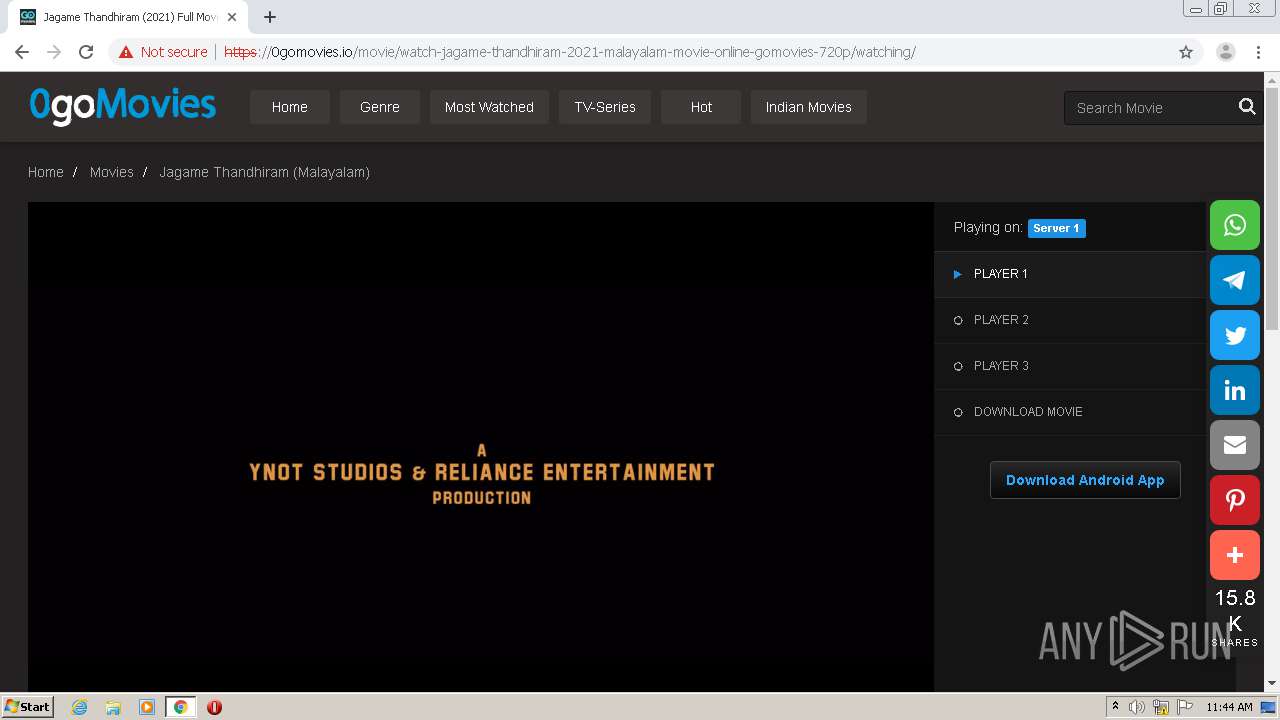Switch to PLAYER 2
The image size is (1280, 720).
pos(1070,320)
